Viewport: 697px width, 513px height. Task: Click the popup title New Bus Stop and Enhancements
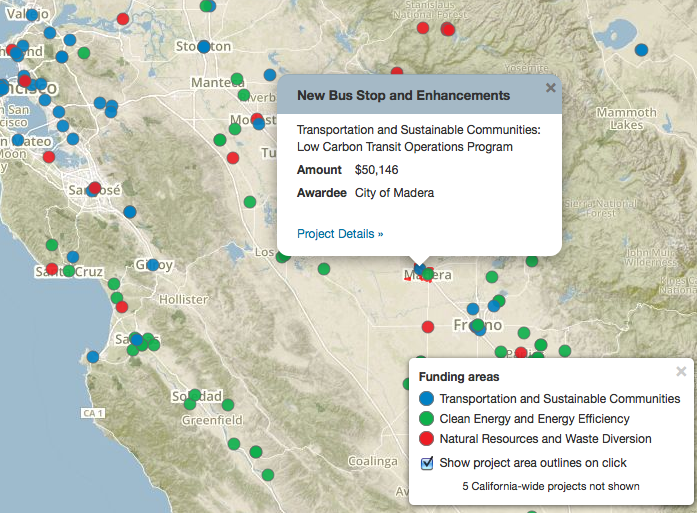click(404, 96)
